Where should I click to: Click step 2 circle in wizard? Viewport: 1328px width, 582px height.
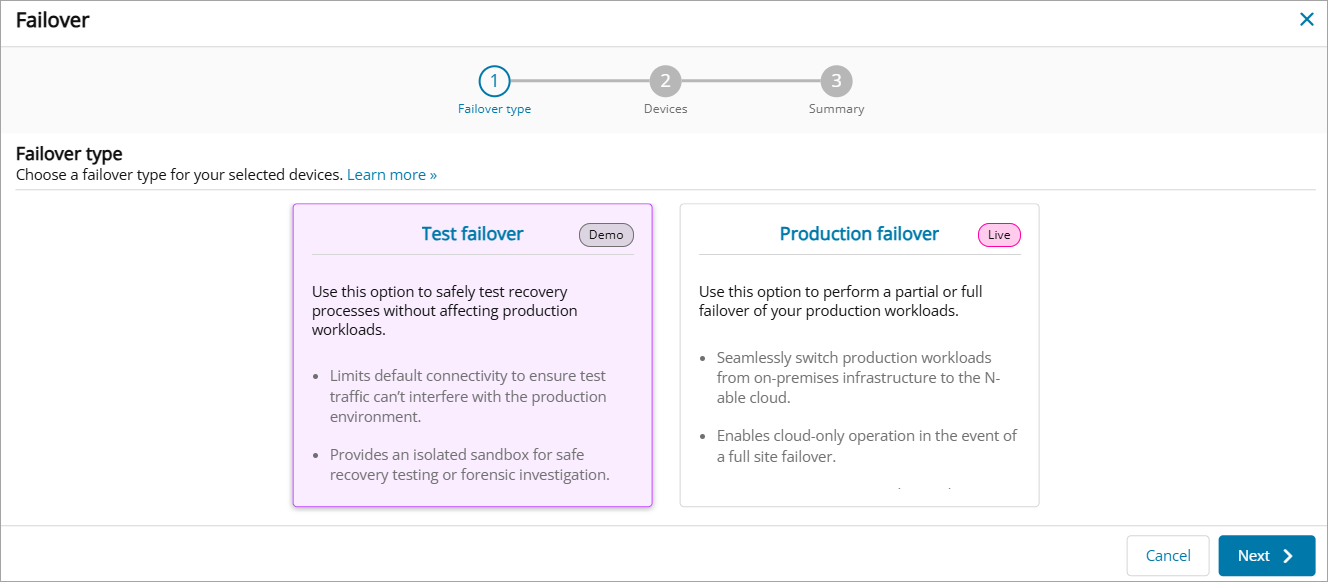click(665, 81)
